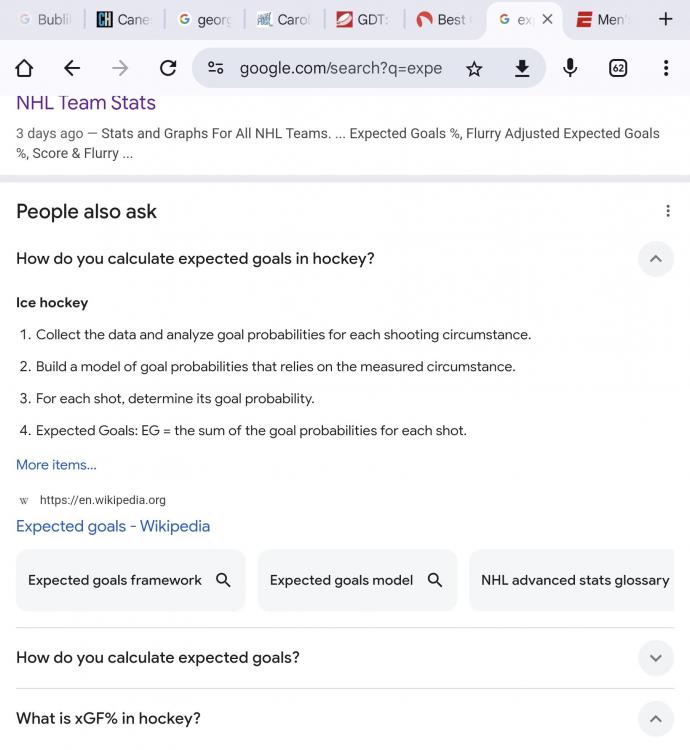
Task: Collapse the expected goals in hockey question
Action: [x=655, y=259]
